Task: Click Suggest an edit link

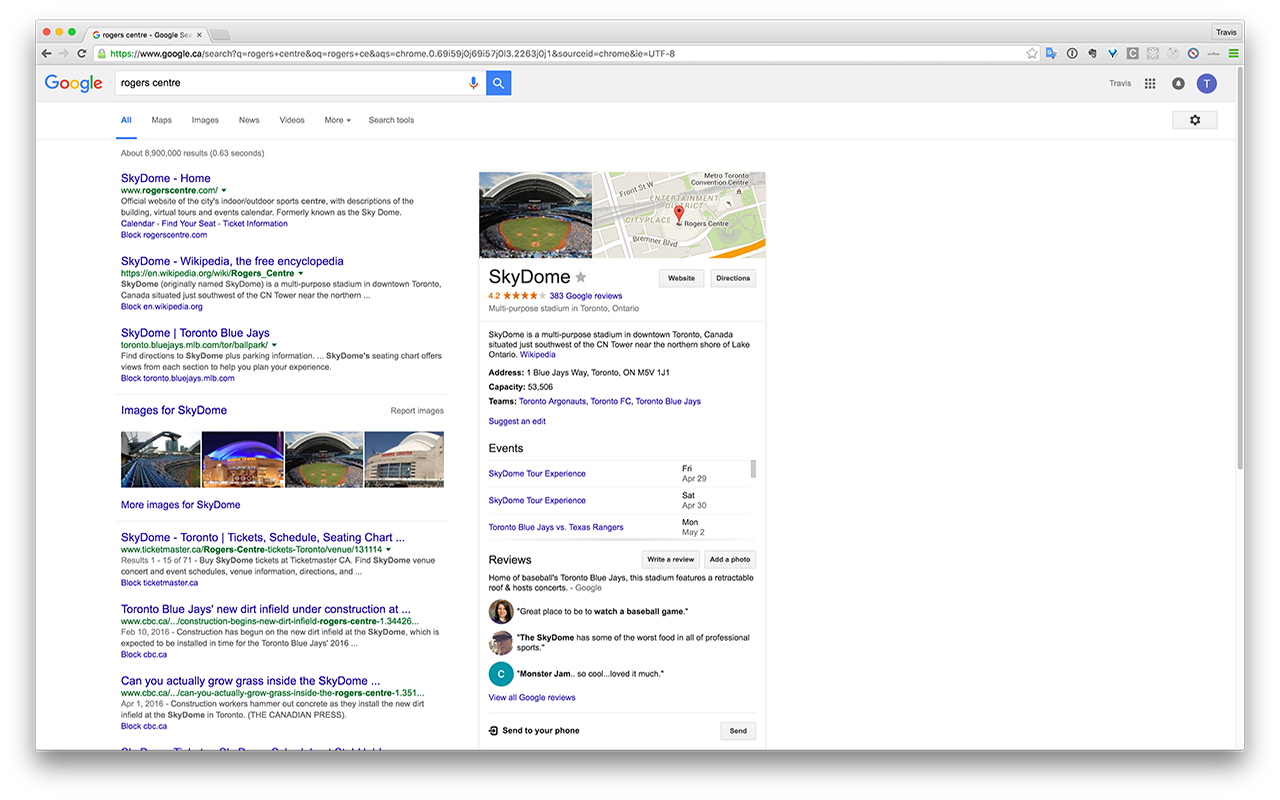Action: click(517, 421)
